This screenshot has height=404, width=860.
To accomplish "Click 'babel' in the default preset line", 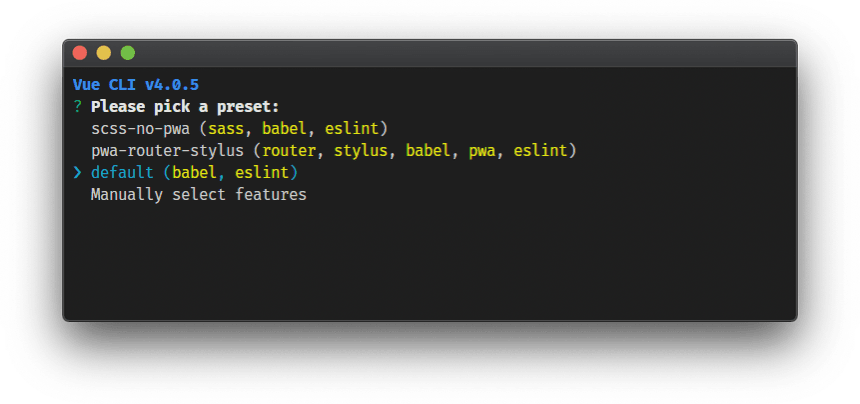I will point(194,173).
